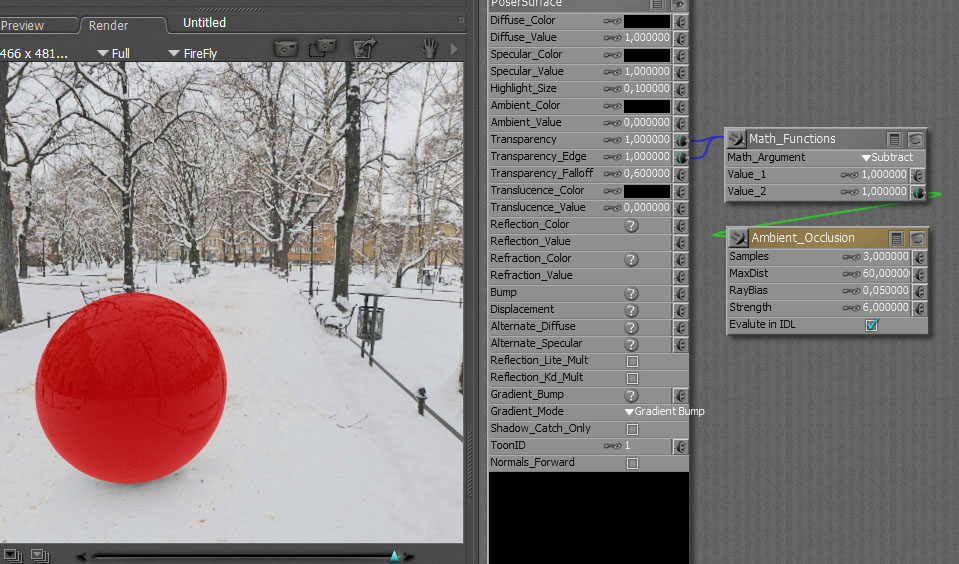Open the Gradient_Mode dropdown

click(x=664, y=412)
